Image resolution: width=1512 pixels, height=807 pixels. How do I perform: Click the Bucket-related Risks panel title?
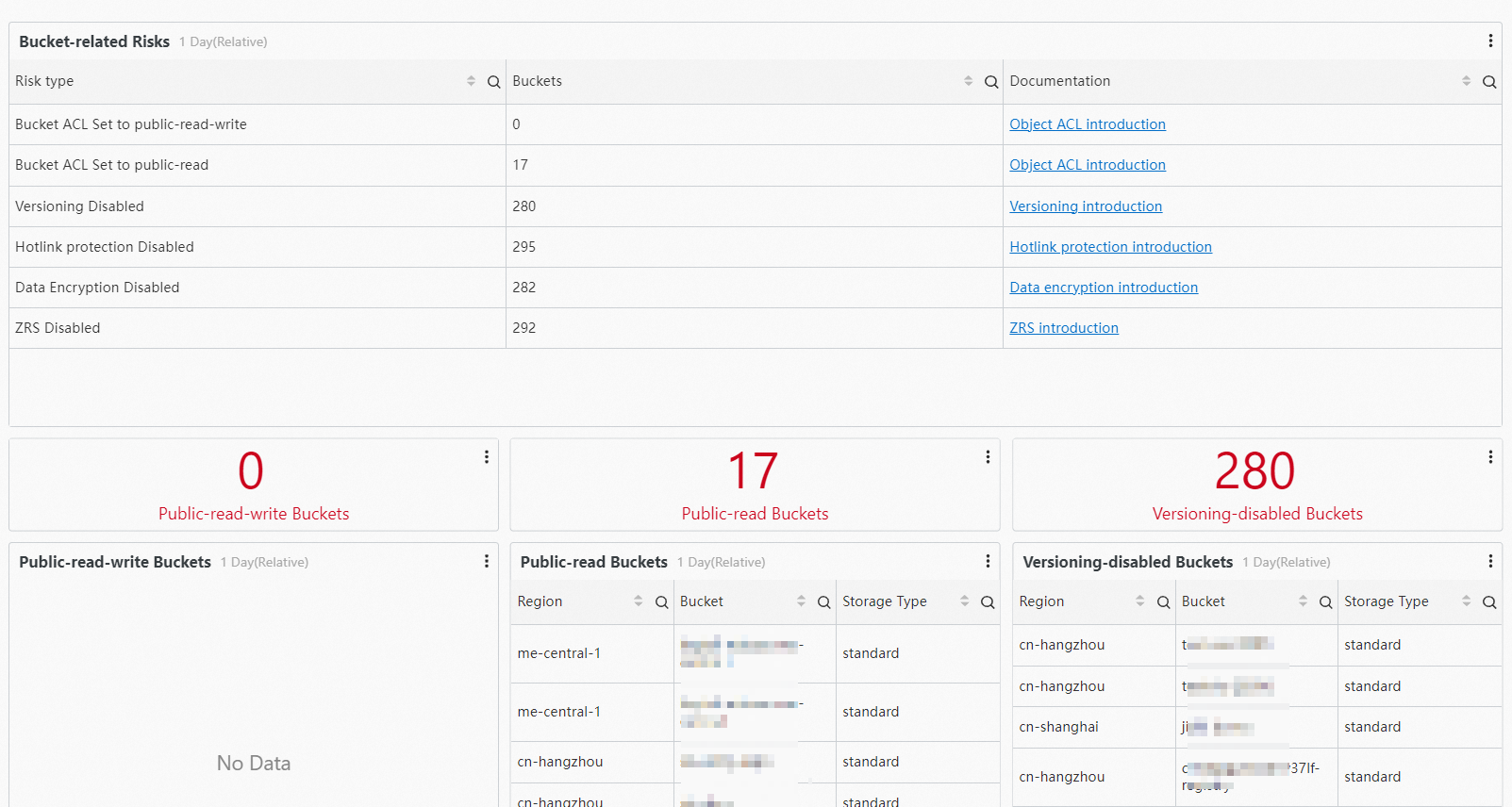[x=94, y=41]
